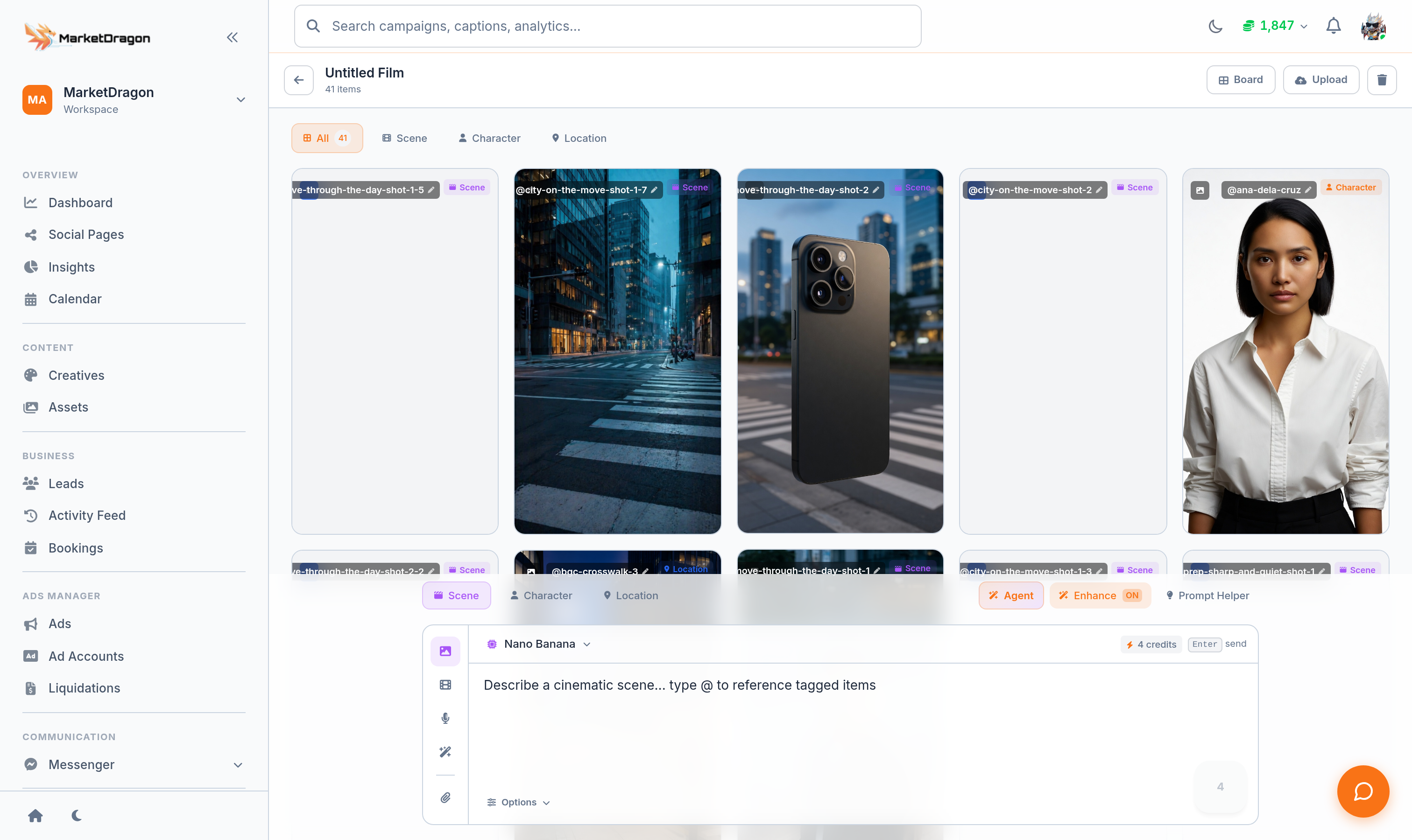
Task: Select Scene mode in prompt bar
Action: coord(457,595)
